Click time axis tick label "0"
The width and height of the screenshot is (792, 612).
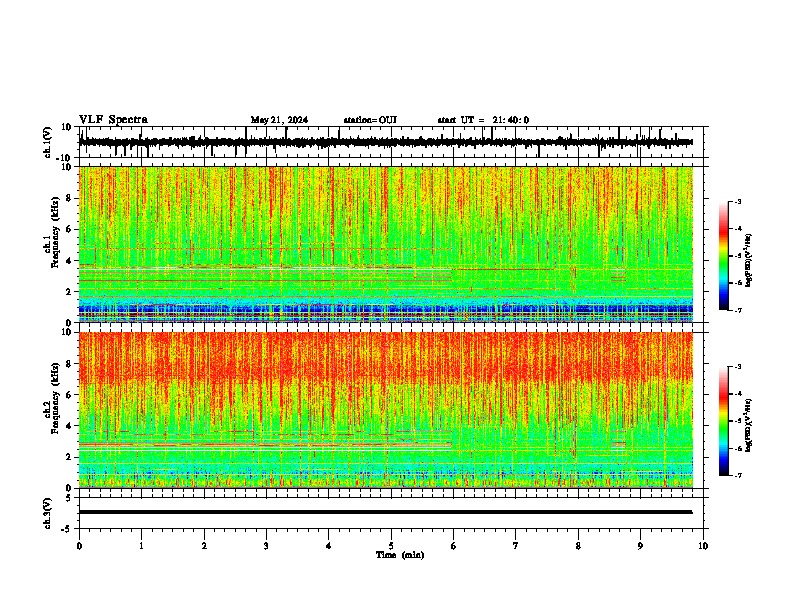(79, 546)
